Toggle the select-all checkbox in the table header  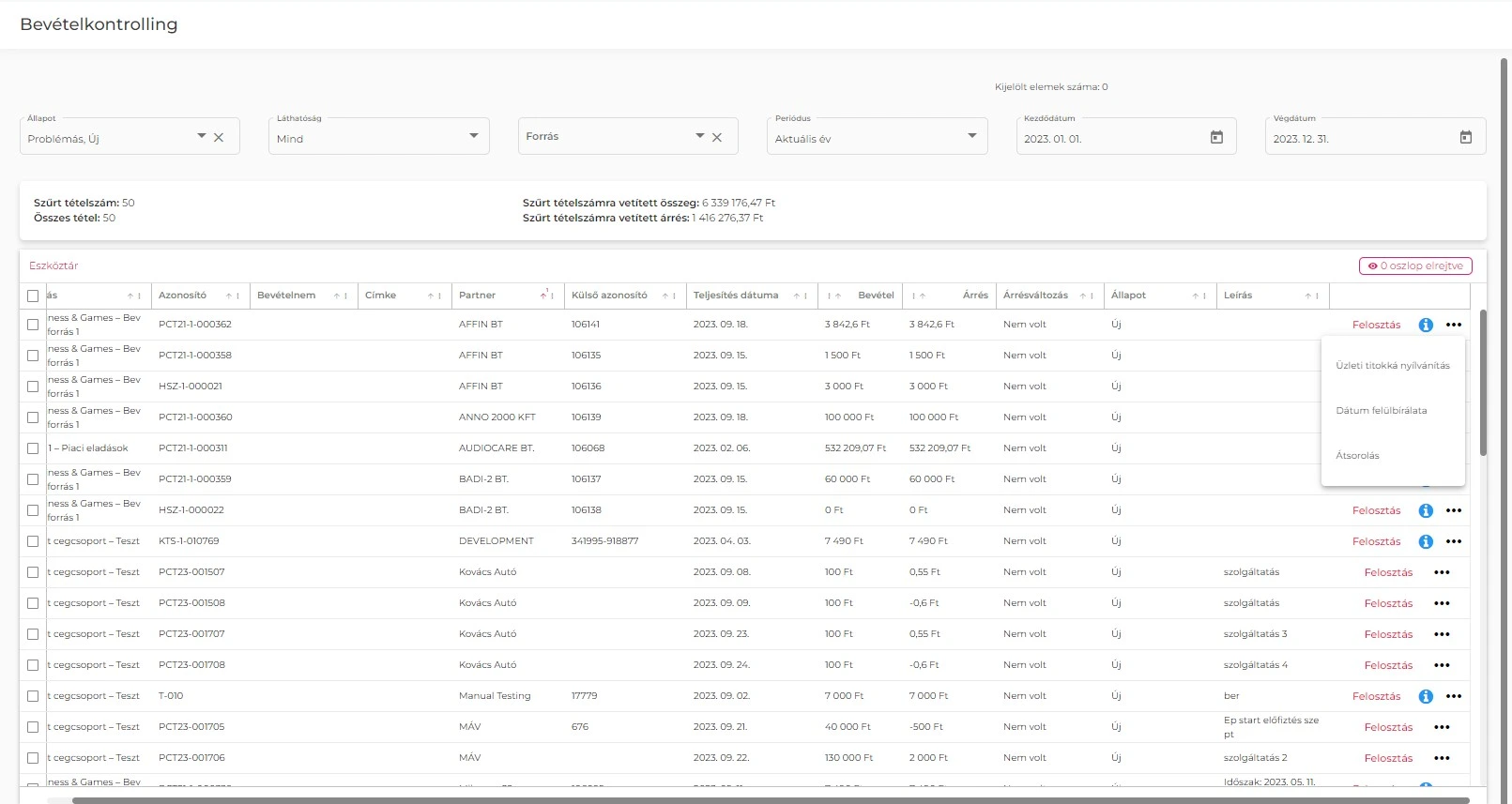point(33,296)
